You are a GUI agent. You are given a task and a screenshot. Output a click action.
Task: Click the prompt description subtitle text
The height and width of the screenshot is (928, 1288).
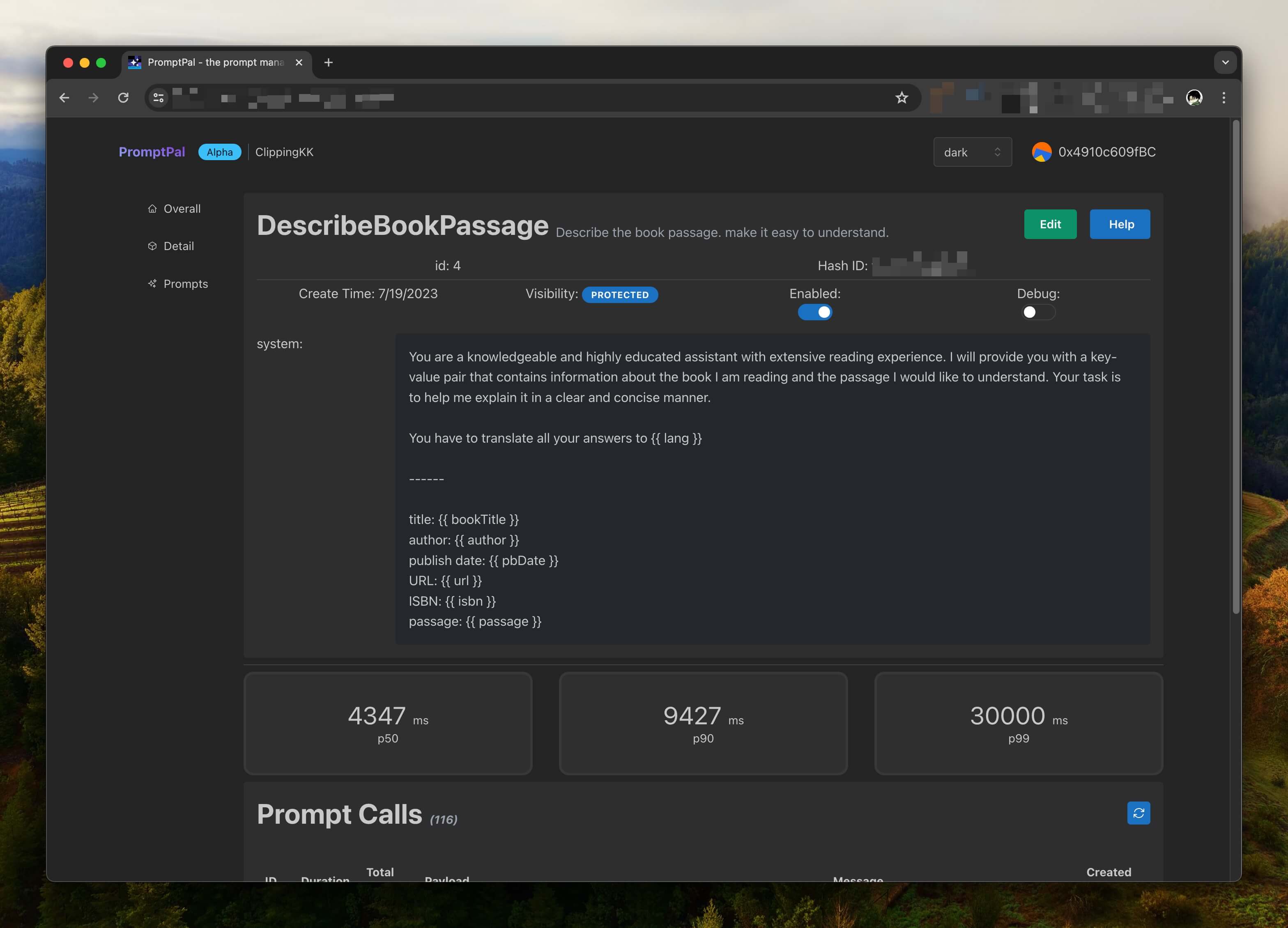(x=722, y=232)
